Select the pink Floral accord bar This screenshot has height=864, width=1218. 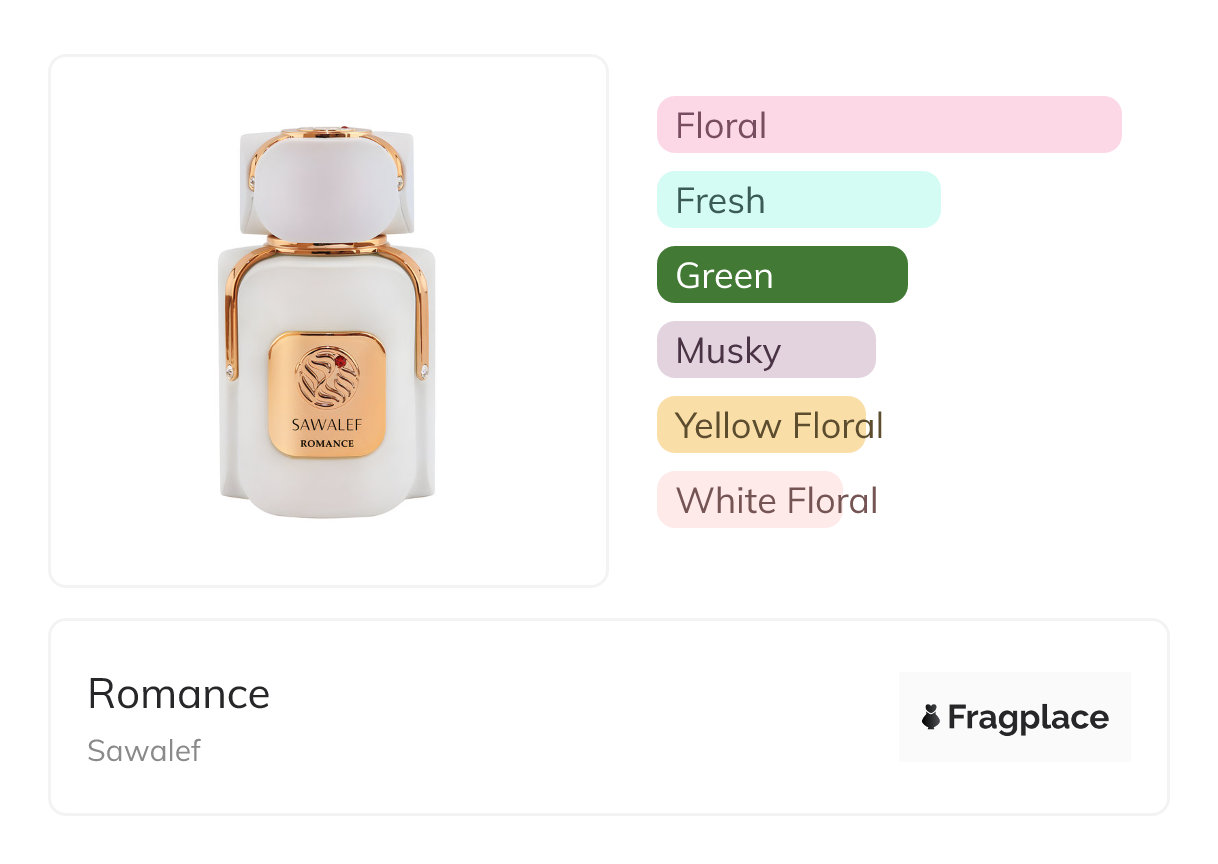click(888, 125)
